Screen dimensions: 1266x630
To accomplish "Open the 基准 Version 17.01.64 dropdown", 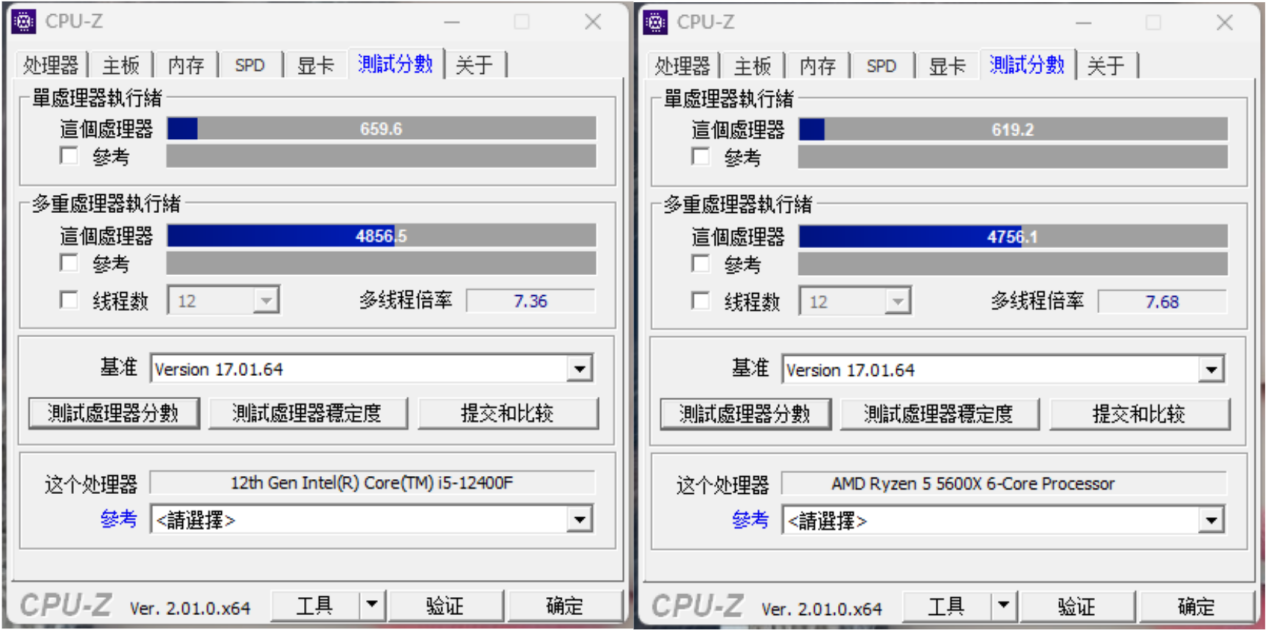I will [579, 368].
